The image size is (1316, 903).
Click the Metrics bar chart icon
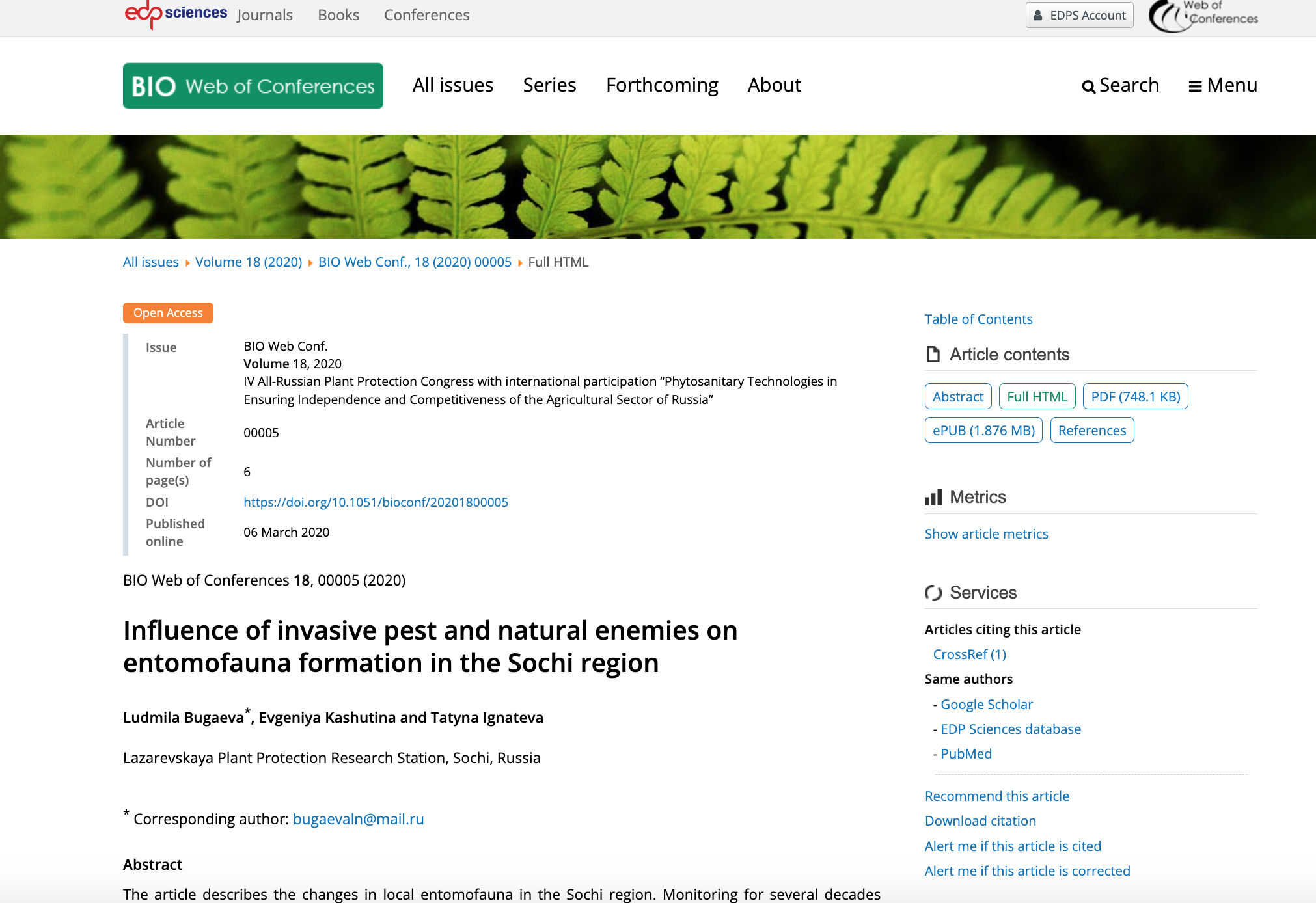933,498
